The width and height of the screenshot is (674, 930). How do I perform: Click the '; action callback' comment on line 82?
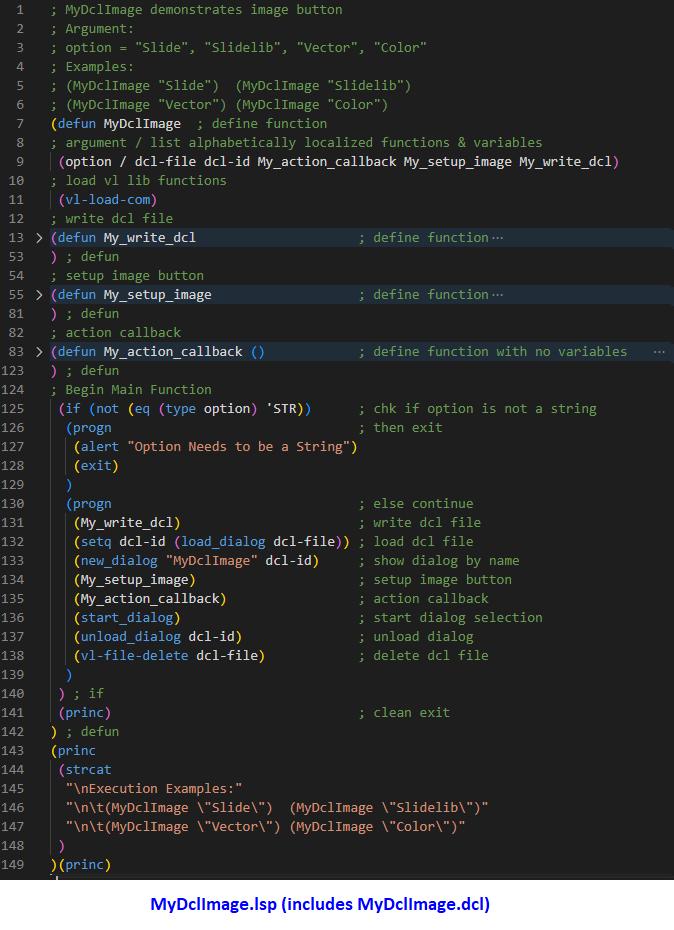pos(116,333)
